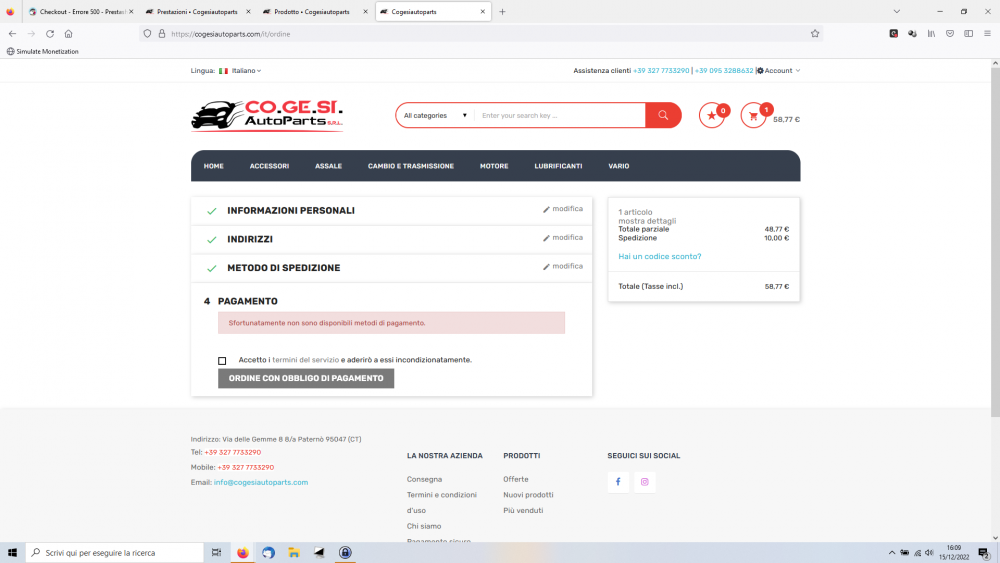
Task: Show hidden system tray icons
Action: coord(892,553)
